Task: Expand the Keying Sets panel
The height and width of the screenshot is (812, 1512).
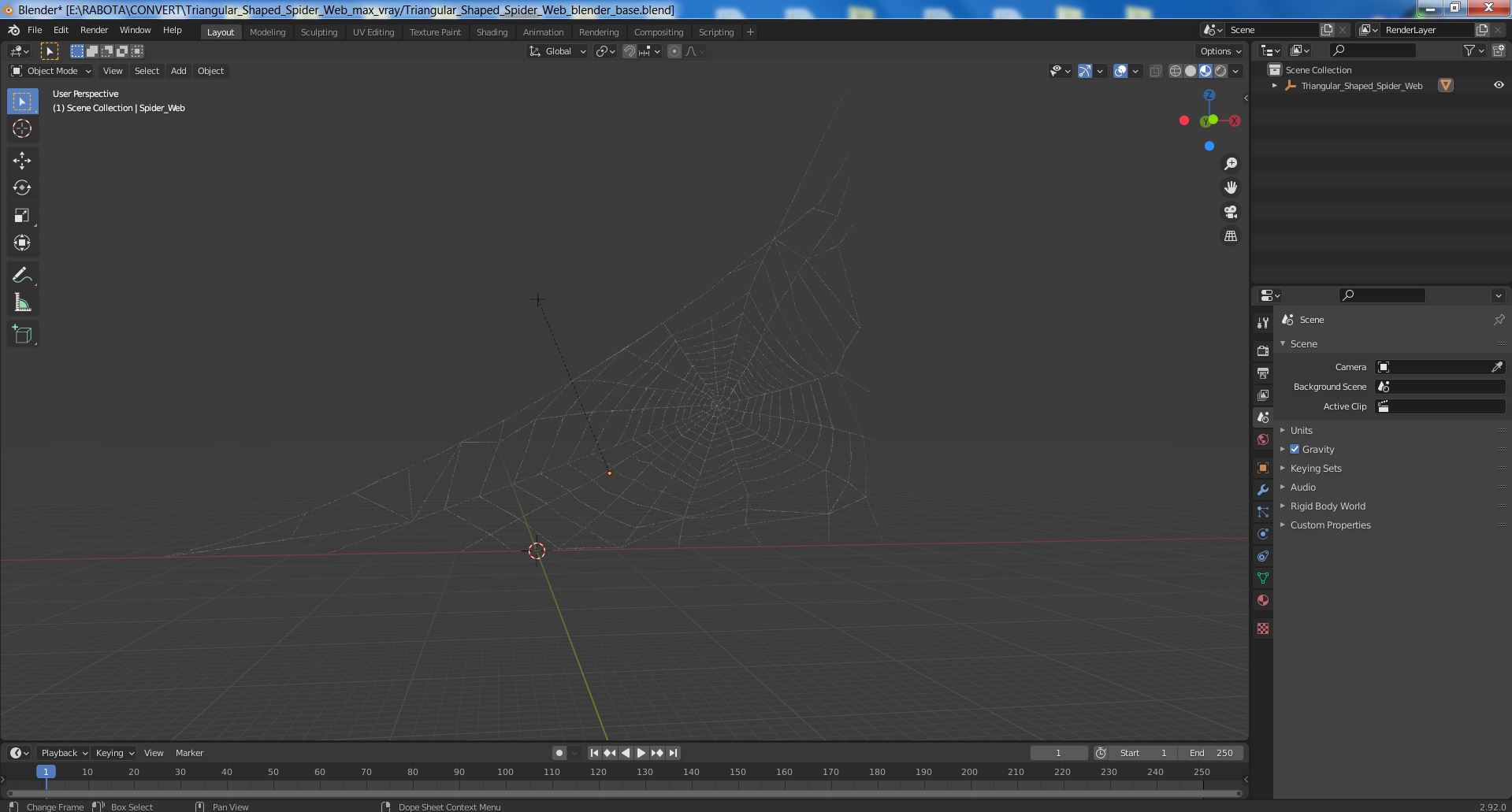Action: point(1315,468)
